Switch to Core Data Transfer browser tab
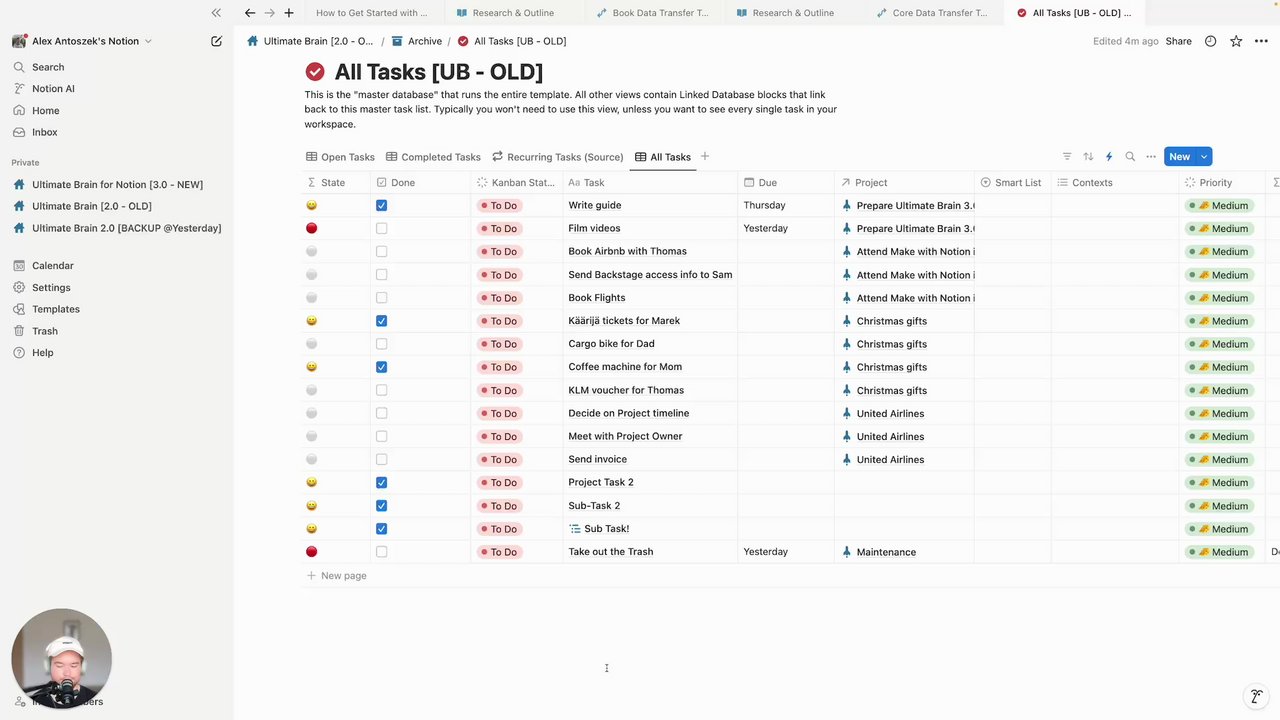This screenshot has width=1280, height=720. [933, 13]
